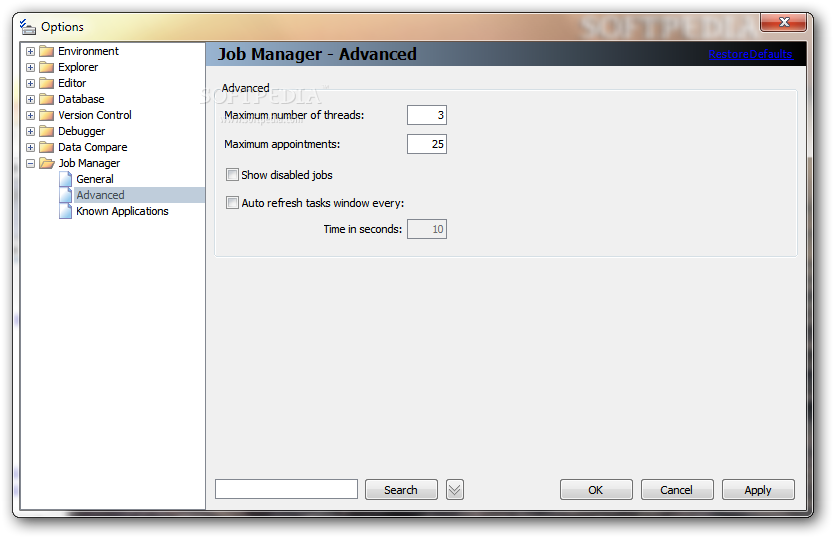
Task: Click the Known Applications page icon
Action: click(x=65, y=211)
